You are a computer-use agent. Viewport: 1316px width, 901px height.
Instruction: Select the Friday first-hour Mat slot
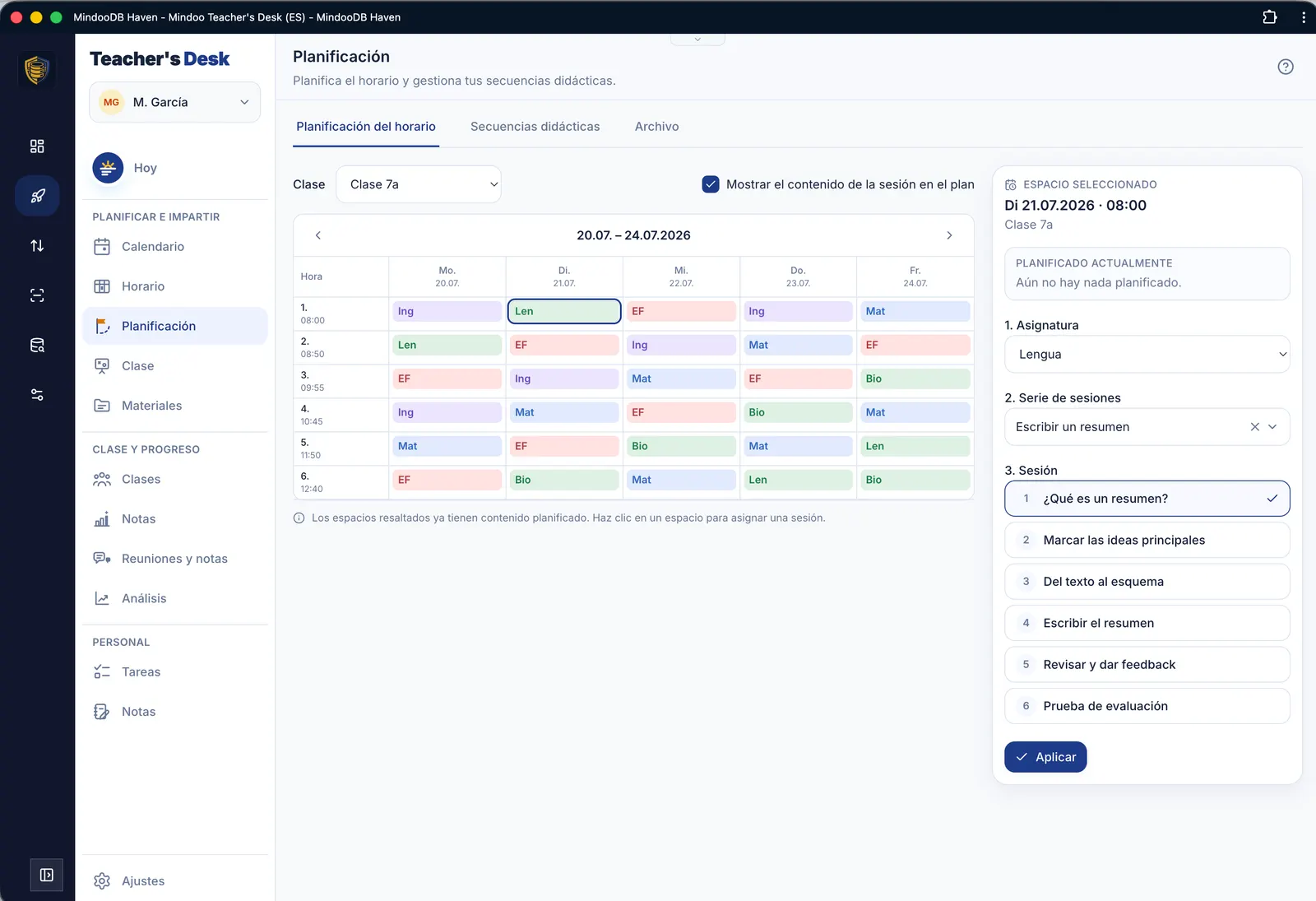pos(915,312)
